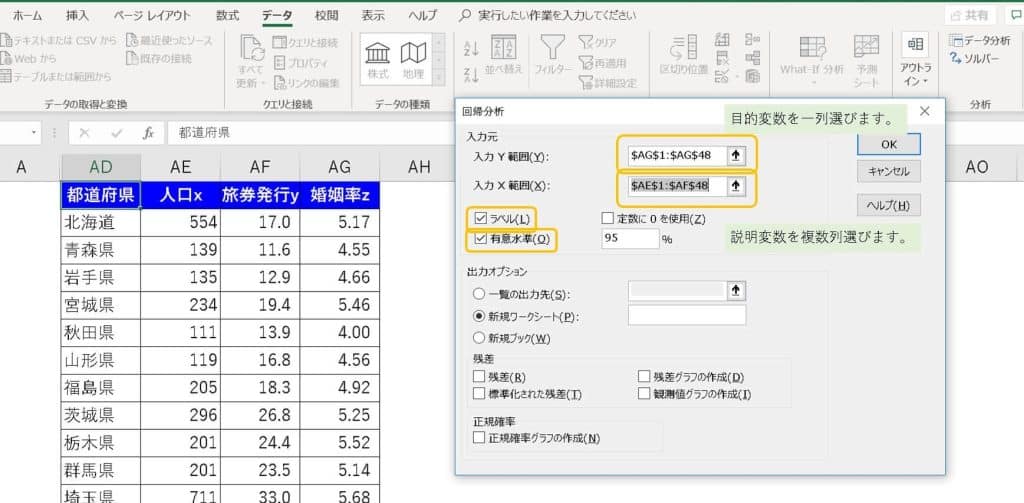
Task: Select the 株式 data type icon
Action: coord(377,59)
